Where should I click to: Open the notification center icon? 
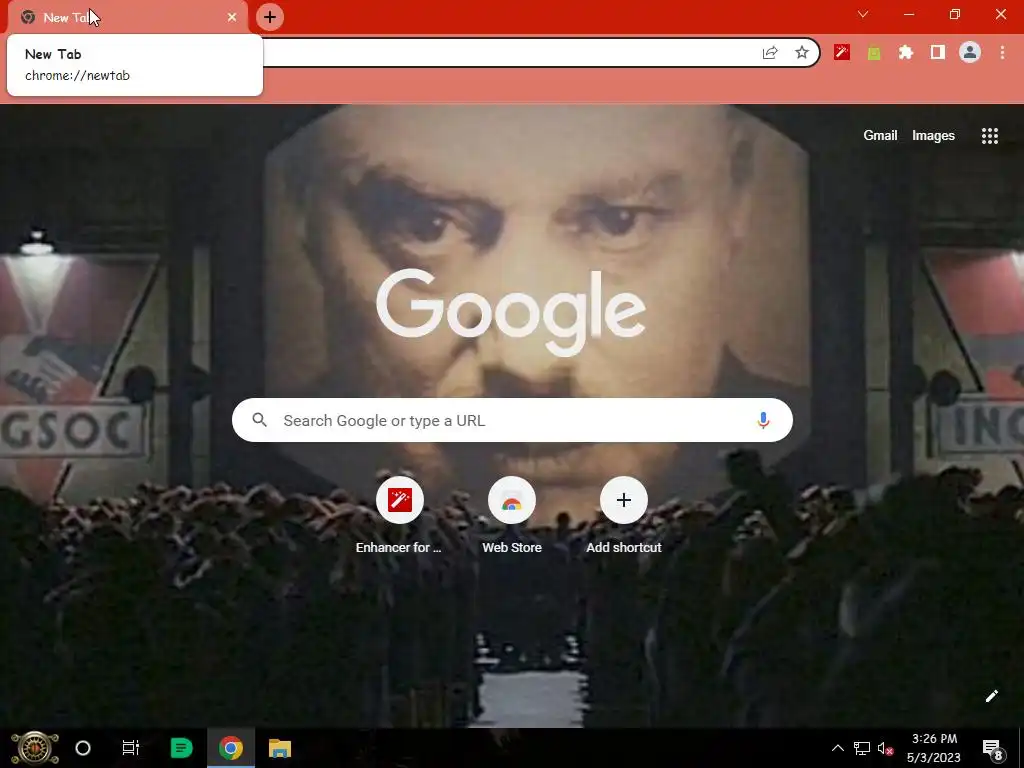(993, 748)
